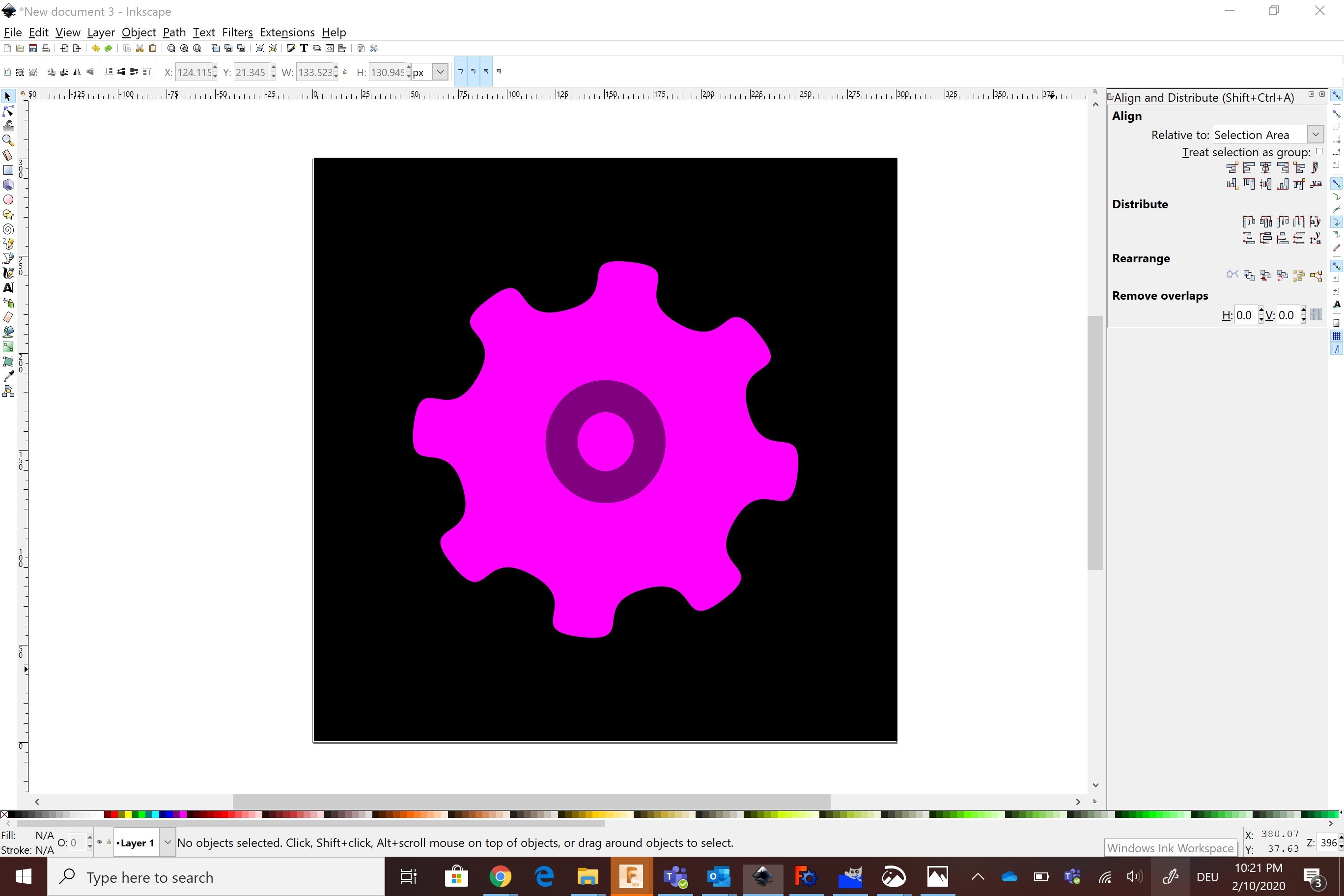Open the Path menu
1344x896 pixels.
(x=174, y=32)
